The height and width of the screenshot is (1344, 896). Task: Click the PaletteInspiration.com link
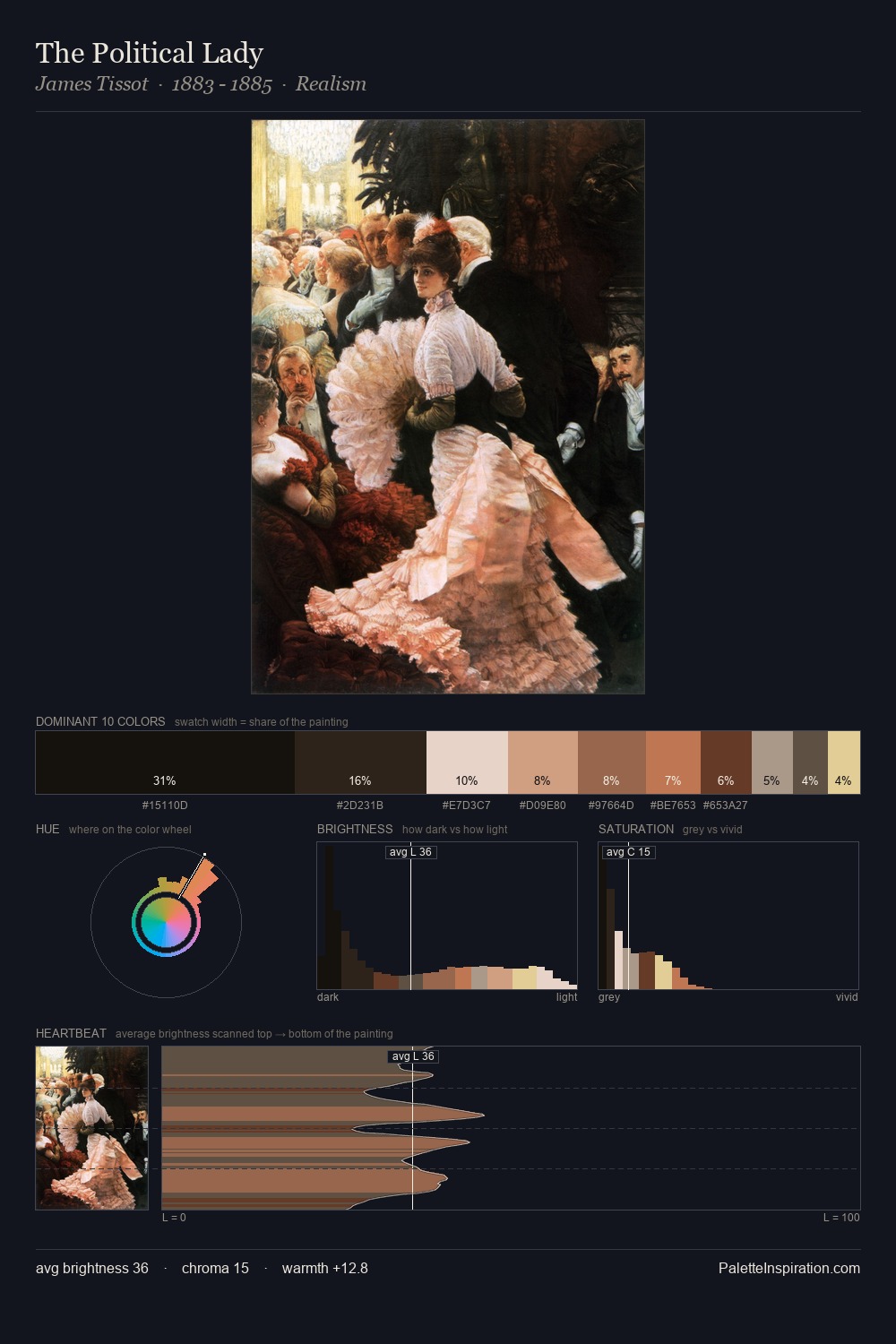[x=789, y=1269]
